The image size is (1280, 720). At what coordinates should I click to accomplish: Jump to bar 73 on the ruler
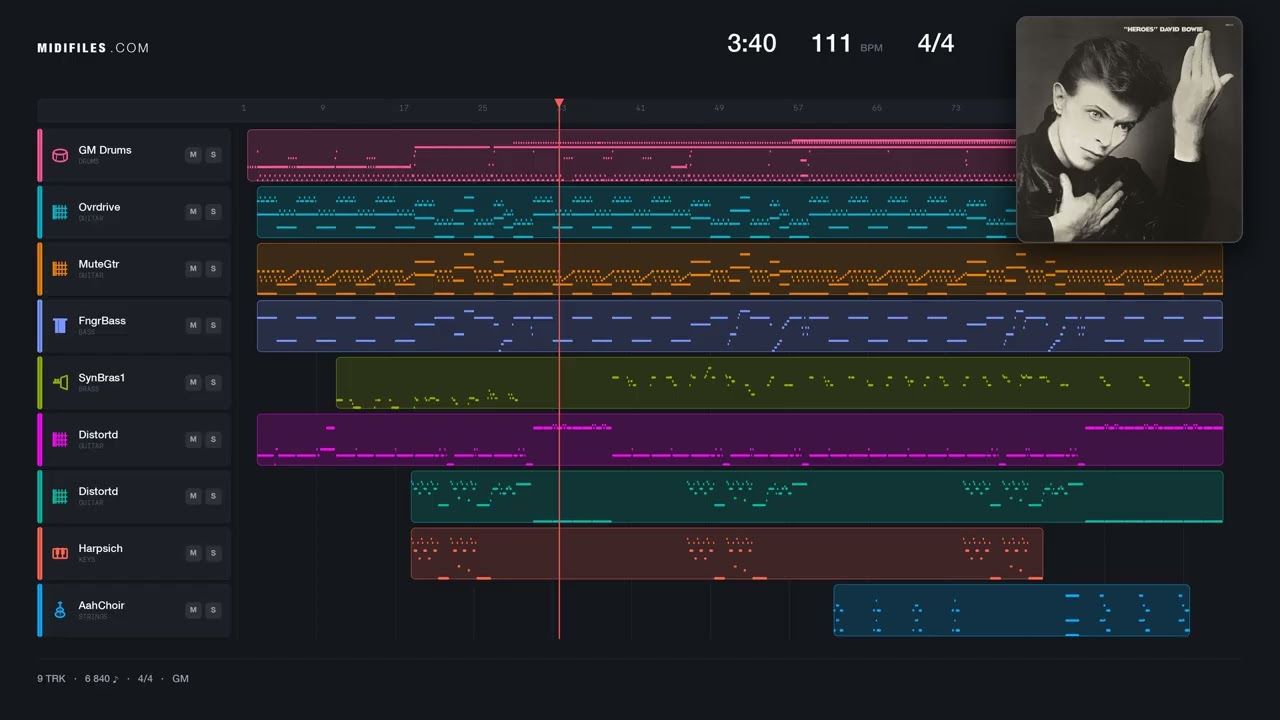[x=956, y=108]
